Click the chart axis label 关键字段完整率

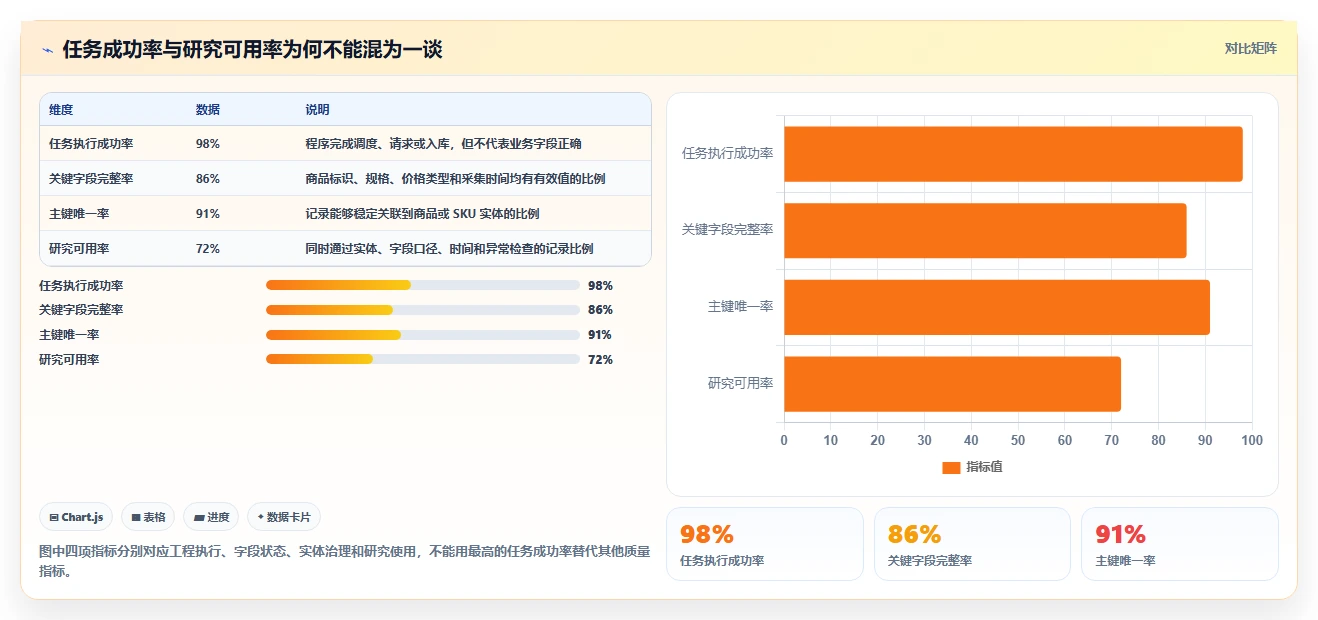(x=727, y=230)
